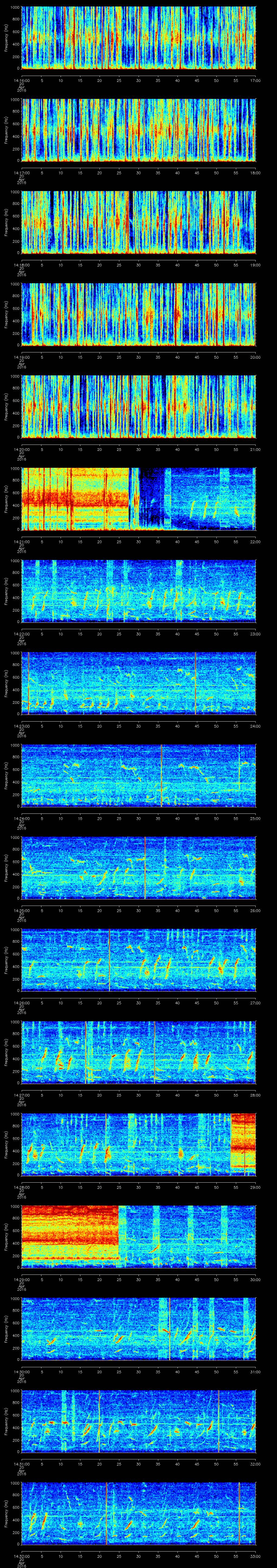Click the '25:00' end-of-axis label
The width and height of the screenshot is (277, 1568).
click(x=256, y=818)
